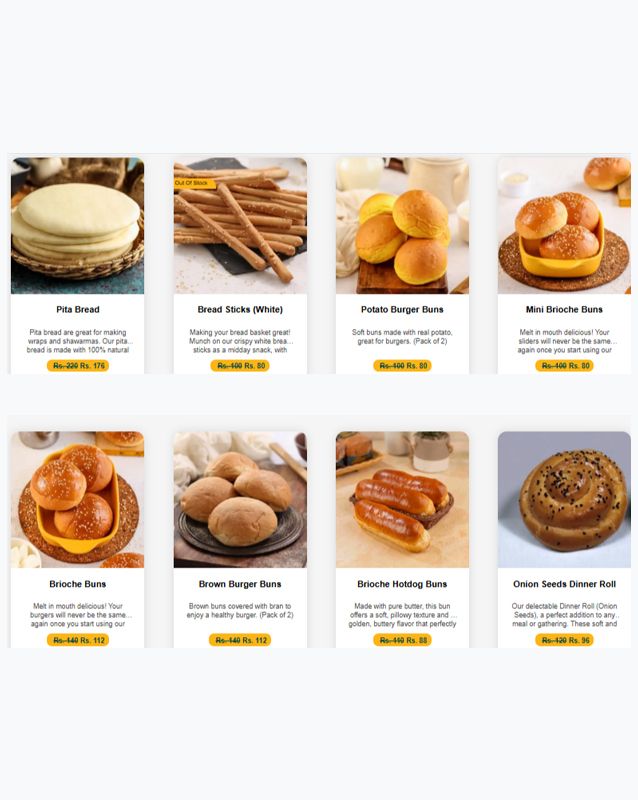
Task: Click the Brown Burger Buns Rs. 112 price button
Action: [x=240, y=640]
